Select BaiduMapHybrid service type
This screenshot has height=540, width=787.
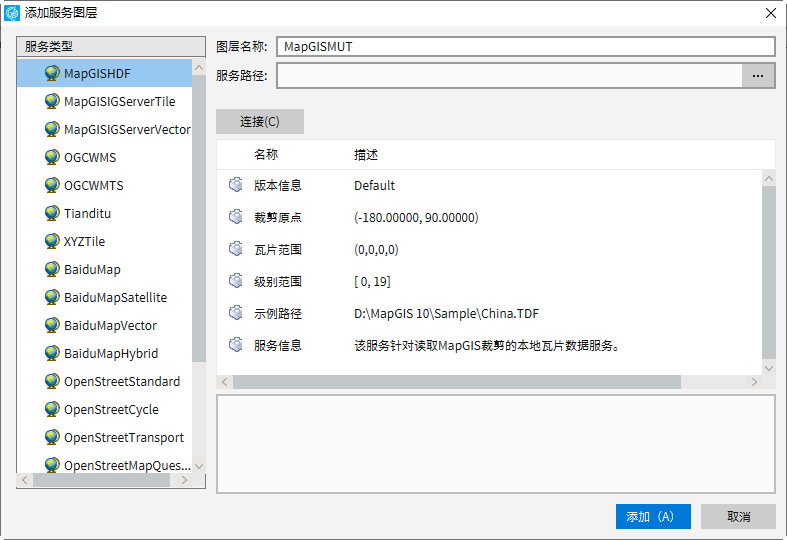(104, 354)
